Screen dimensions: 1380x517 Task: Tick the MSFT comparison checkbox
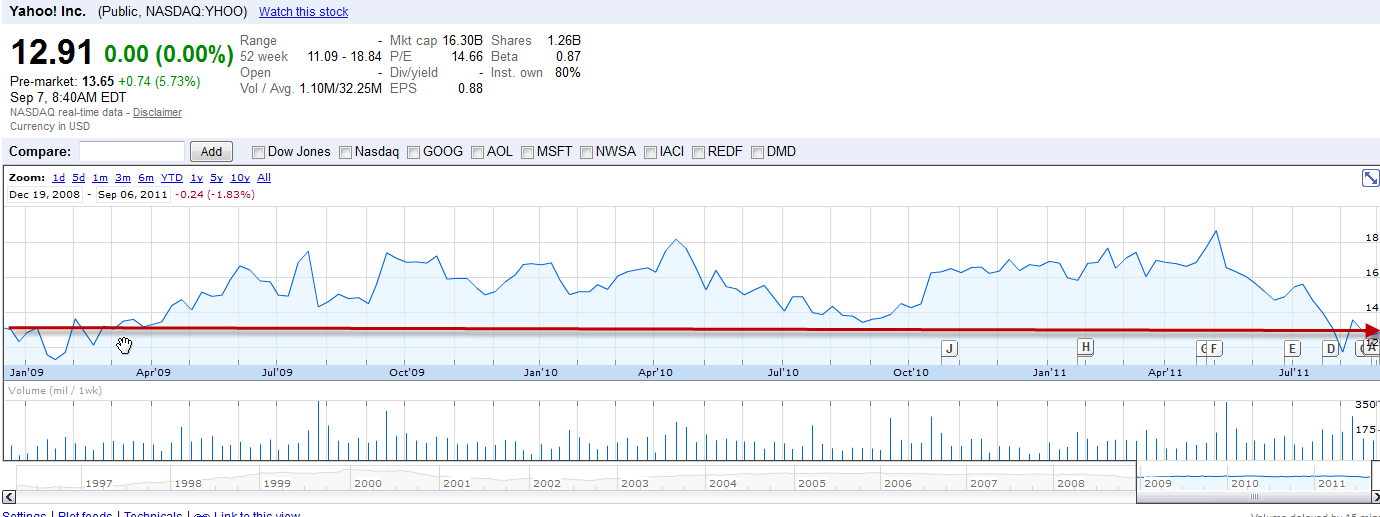(527, 152)
